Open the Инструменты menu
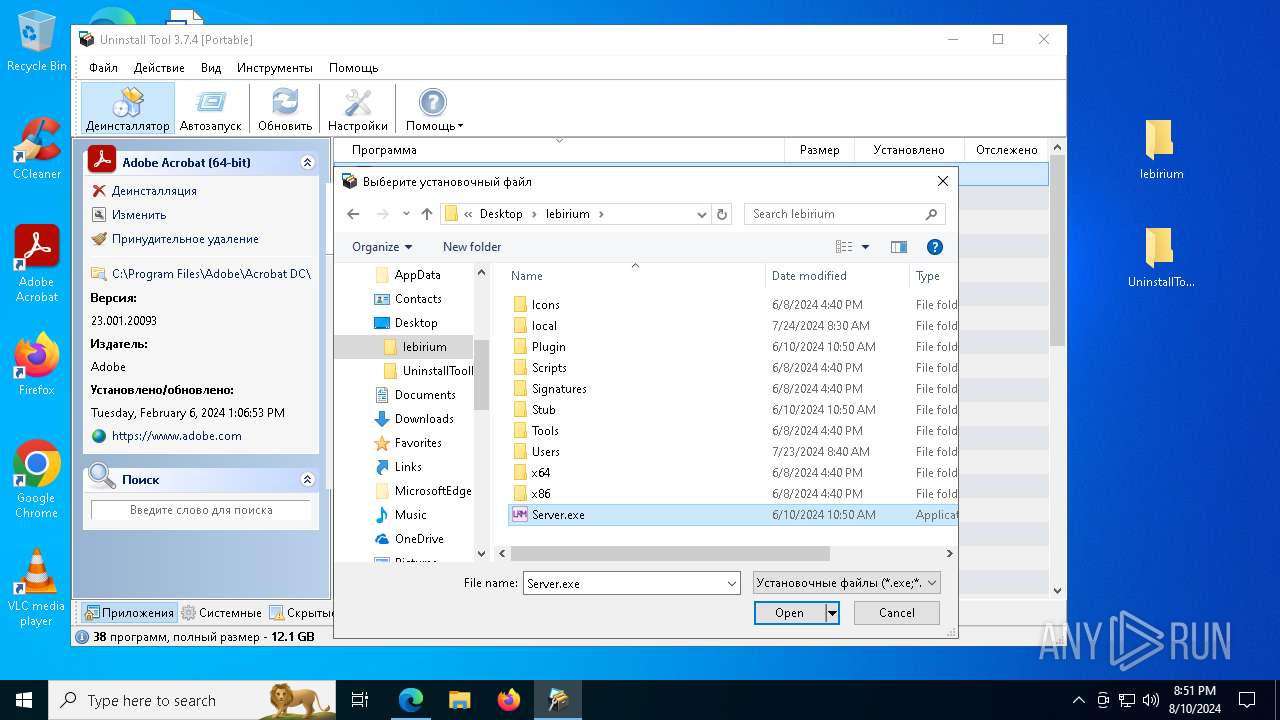 click(275, 68)
